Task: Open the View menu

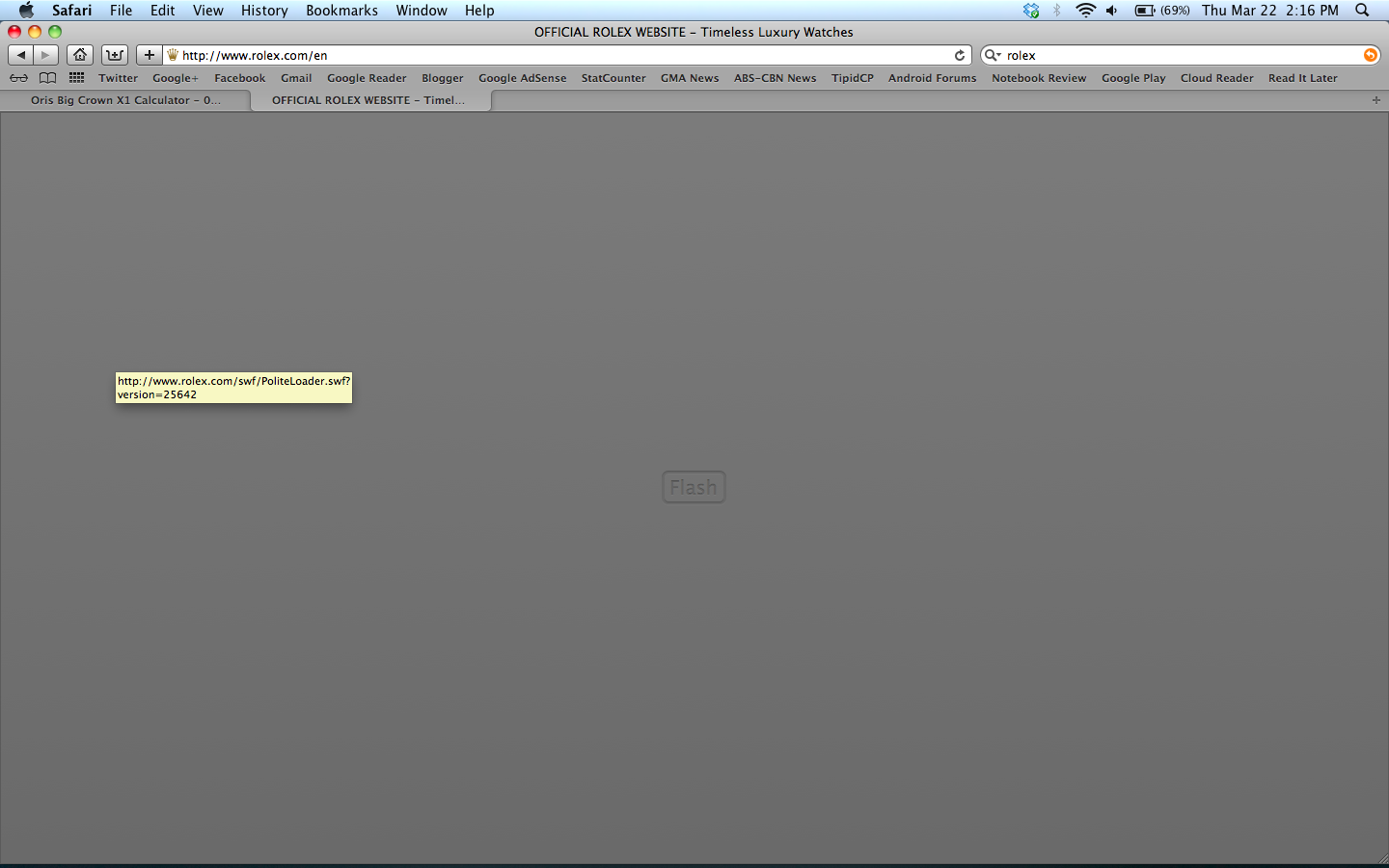Action: point(208,11)
